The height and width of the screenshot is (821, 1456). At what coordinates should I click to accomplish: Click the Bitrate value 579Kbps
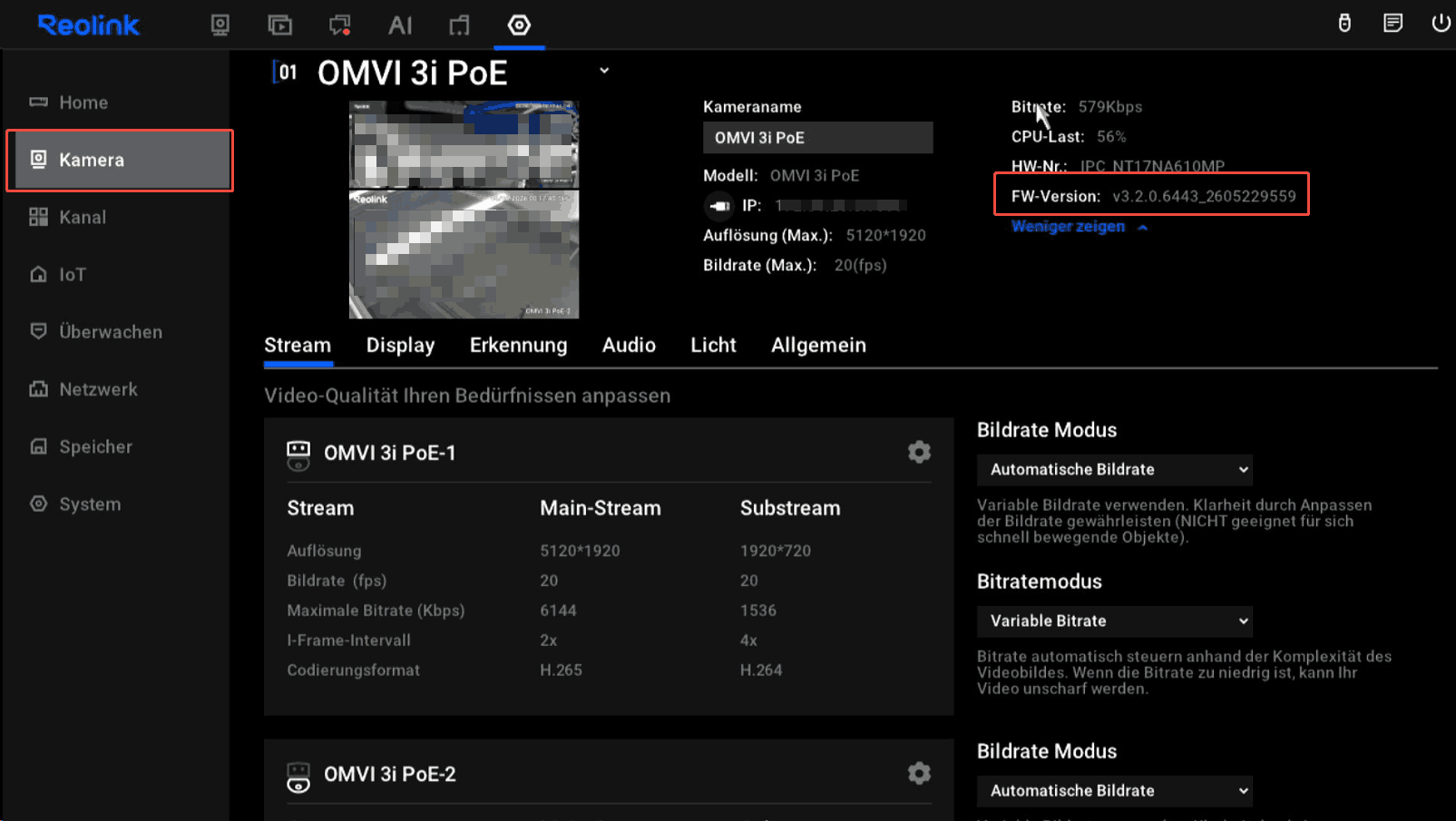1110,107
